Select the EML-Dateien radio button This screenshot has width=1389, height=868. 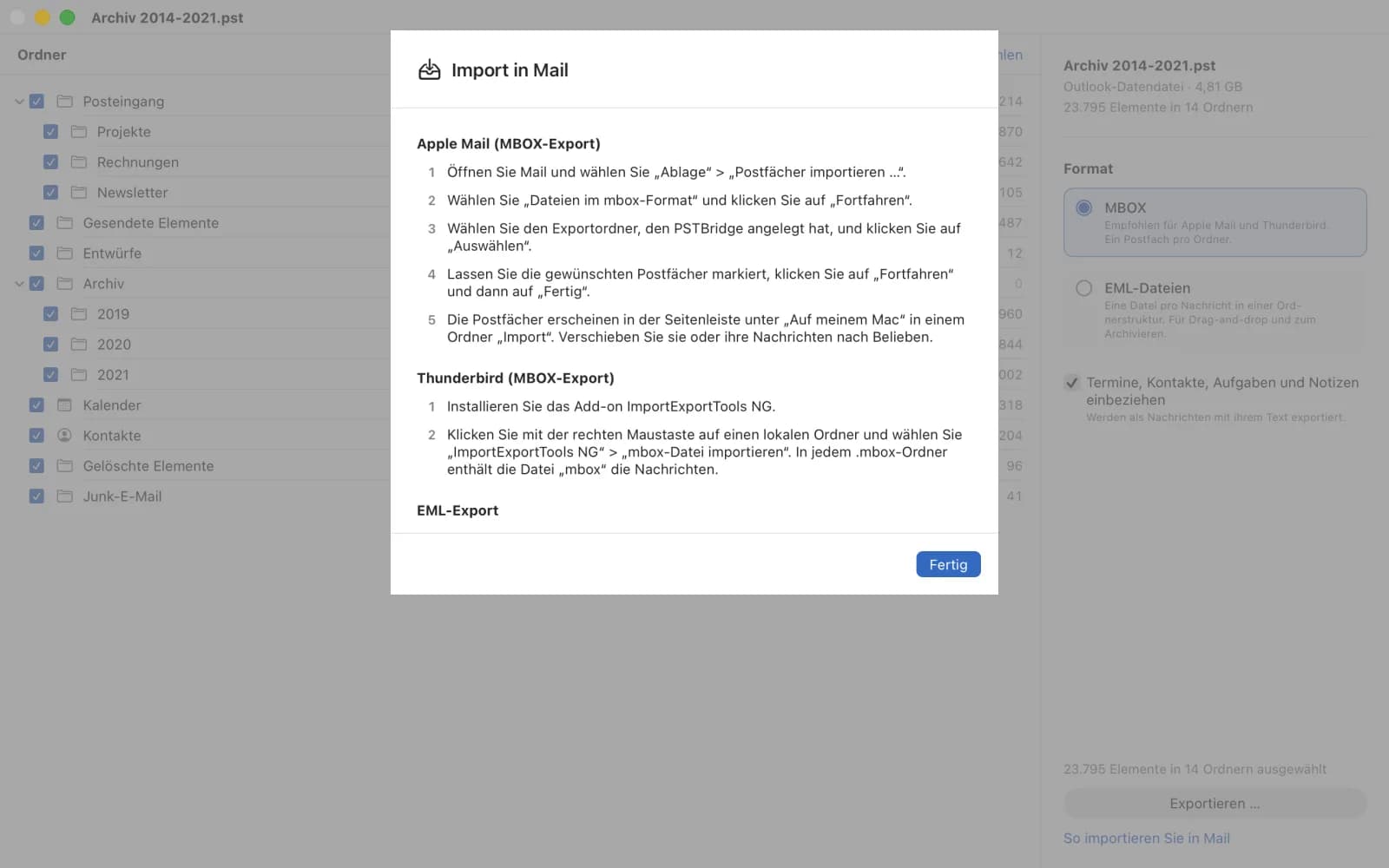[1083, 288]
